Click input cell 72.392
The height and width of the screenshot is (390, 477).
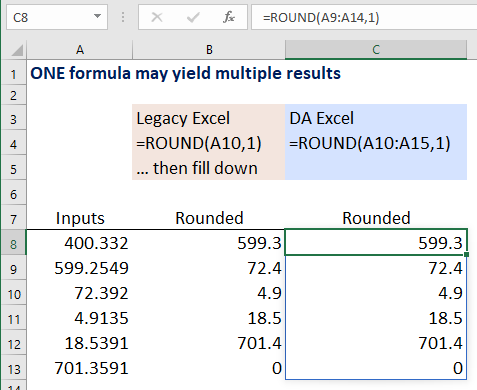coord(80,293)
